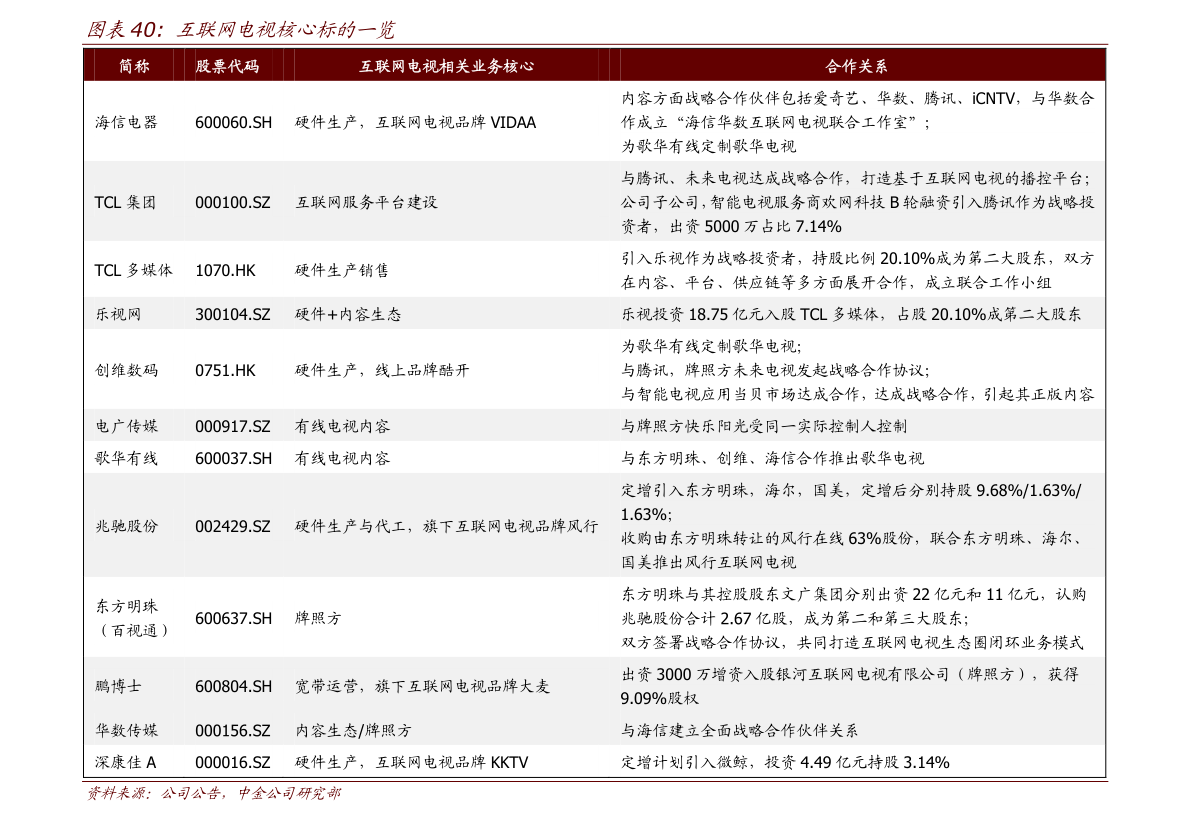The width and height of the screenshot is (1191, 822).
Task: Click the 鹏博士 name cell
Action: [118, 686]
